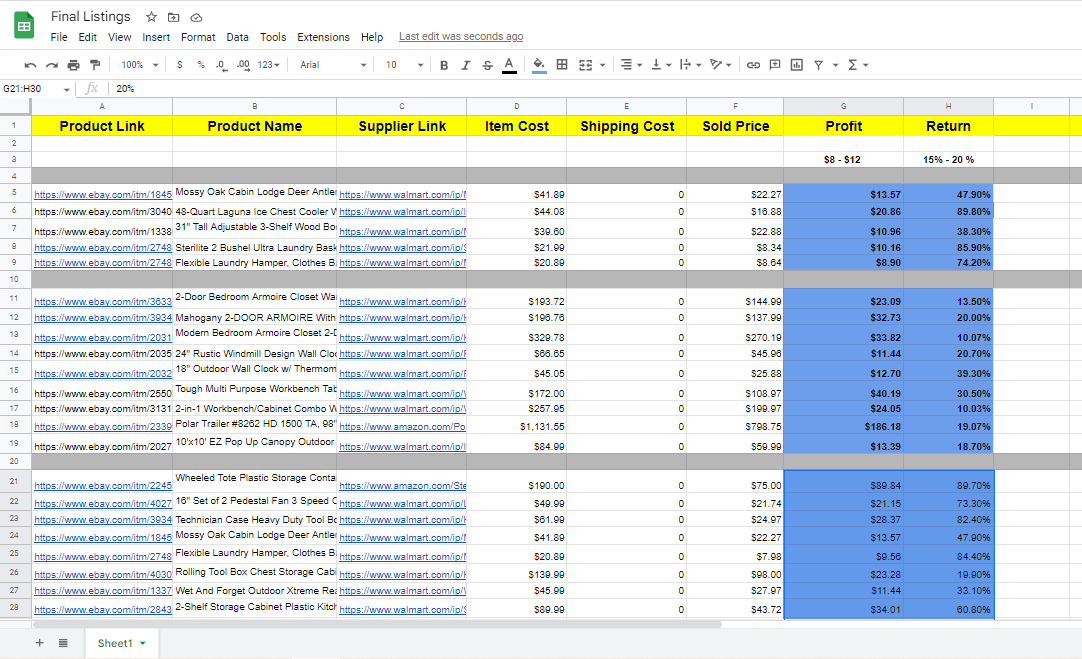This screenshot has width=1082, height=659.
Task: Add a new sheet with plus icon
Action: [x=39, y=643]
